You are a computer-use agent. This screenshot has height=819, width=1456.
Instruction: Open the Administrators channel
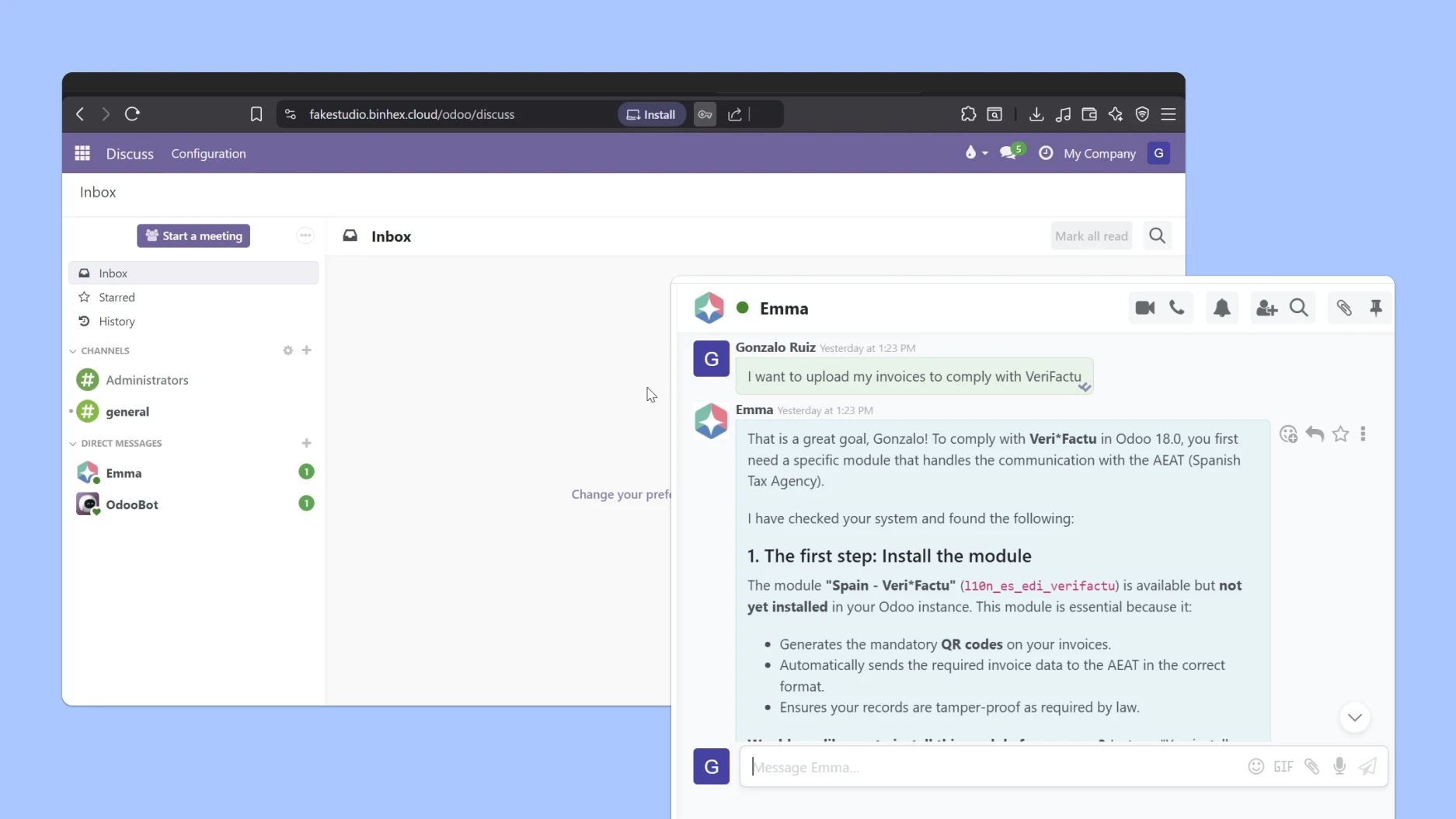click(193, 380)
